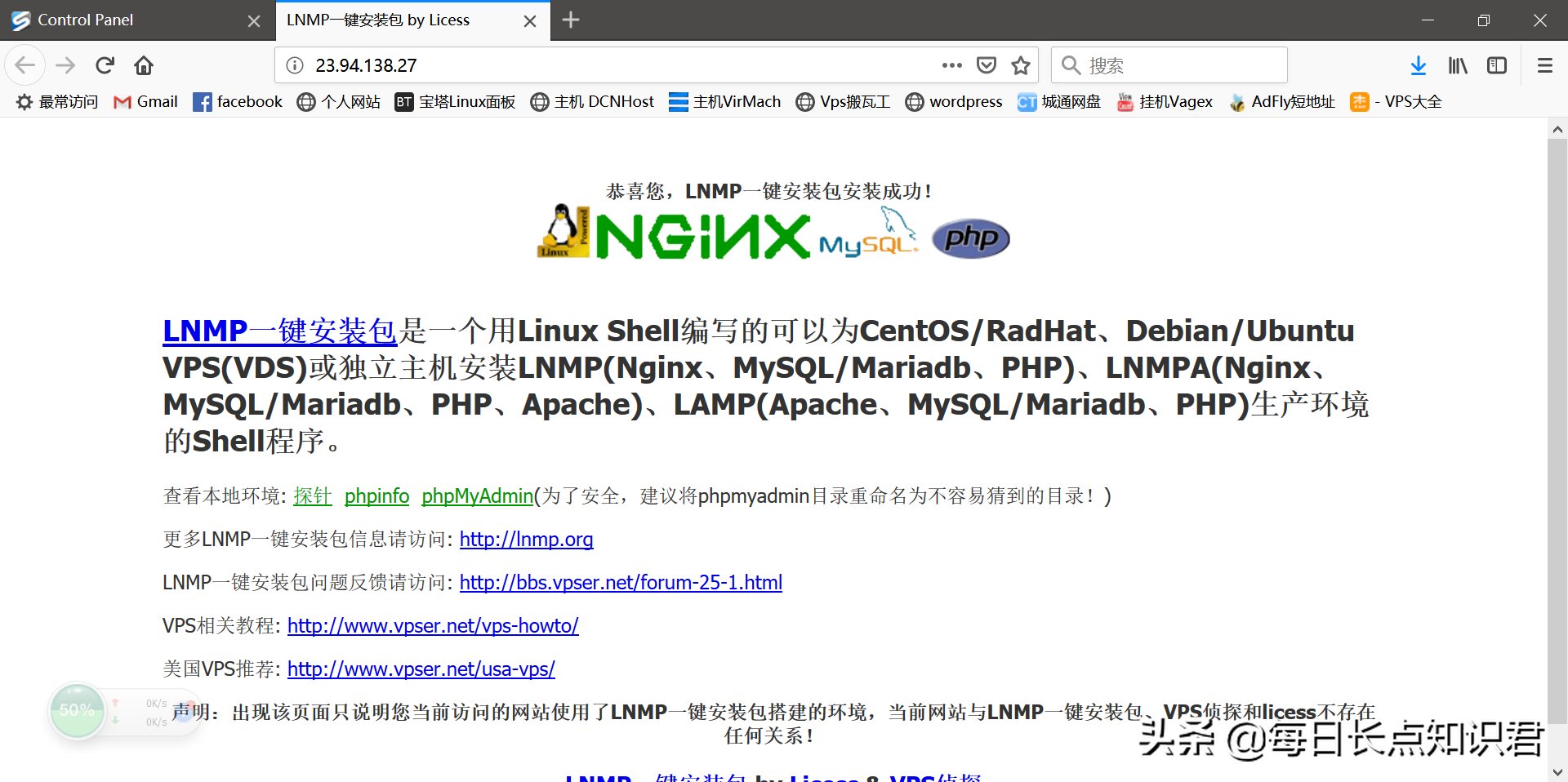Open the wordpress bookmark
Viewport: 1568px width, 782px height.
pos(954,102)
